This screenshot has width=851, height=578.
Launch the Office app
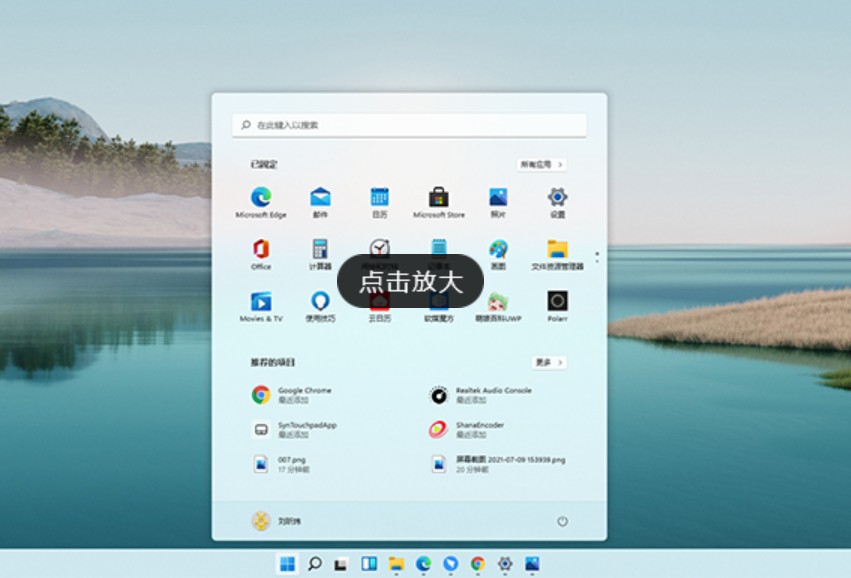[261, 250]
